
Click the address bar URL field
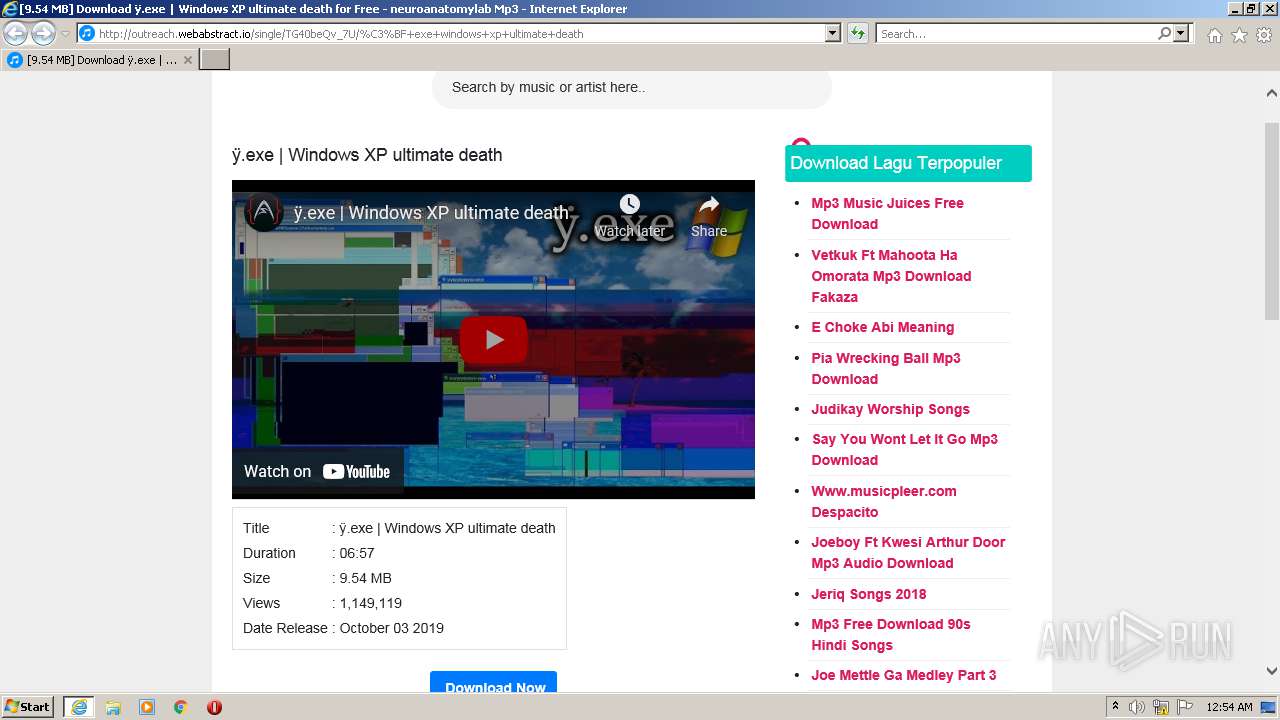coord(460,33)
